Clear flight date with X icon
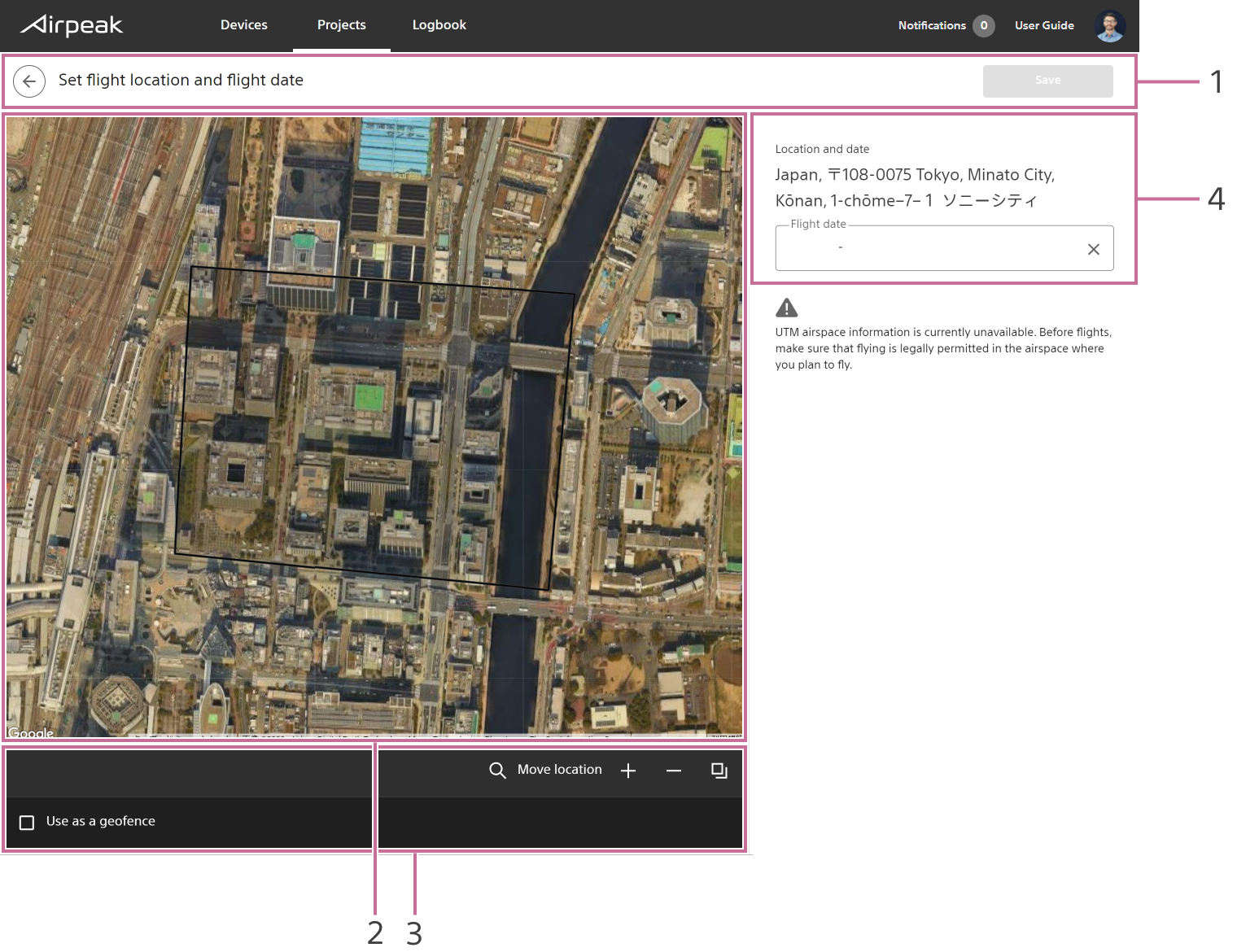 click(x=1094, y=250)
